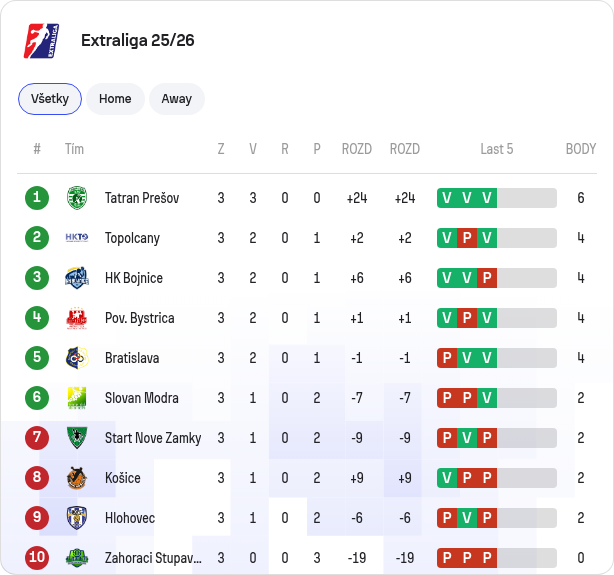614x575 pixels.
Task: Click the Extraliga league logo
Action: [x=42, y=41]
